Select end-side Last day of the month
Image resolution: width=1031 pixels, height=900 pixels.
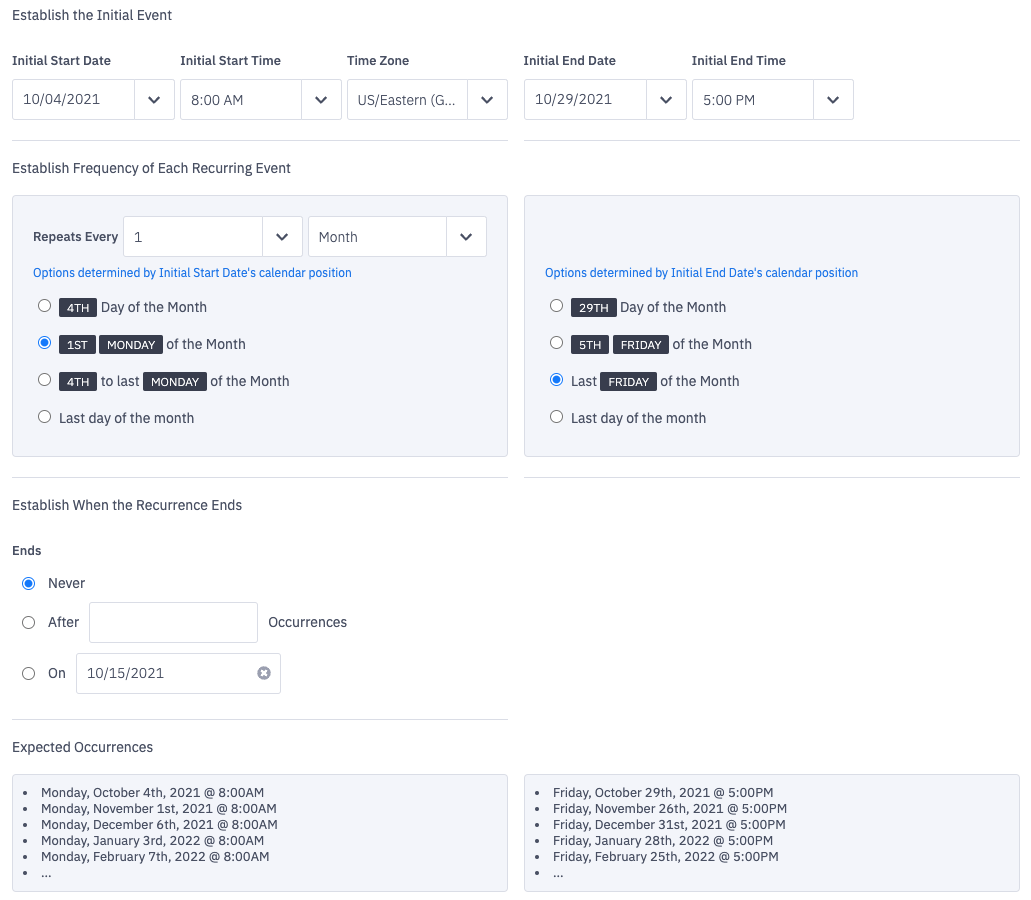pyautogui.click(x=556, y=417)
